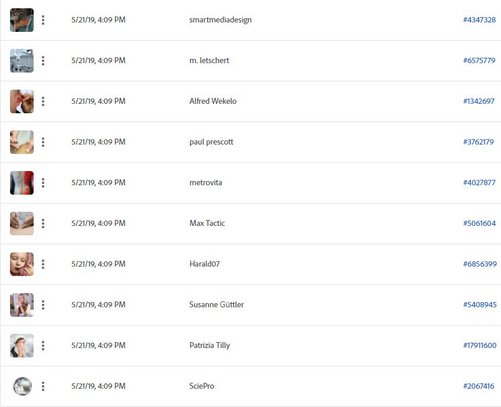The image size is (501, 407).
Task: Open the three-dot menu for SciePro row
Action: point(43,386)
